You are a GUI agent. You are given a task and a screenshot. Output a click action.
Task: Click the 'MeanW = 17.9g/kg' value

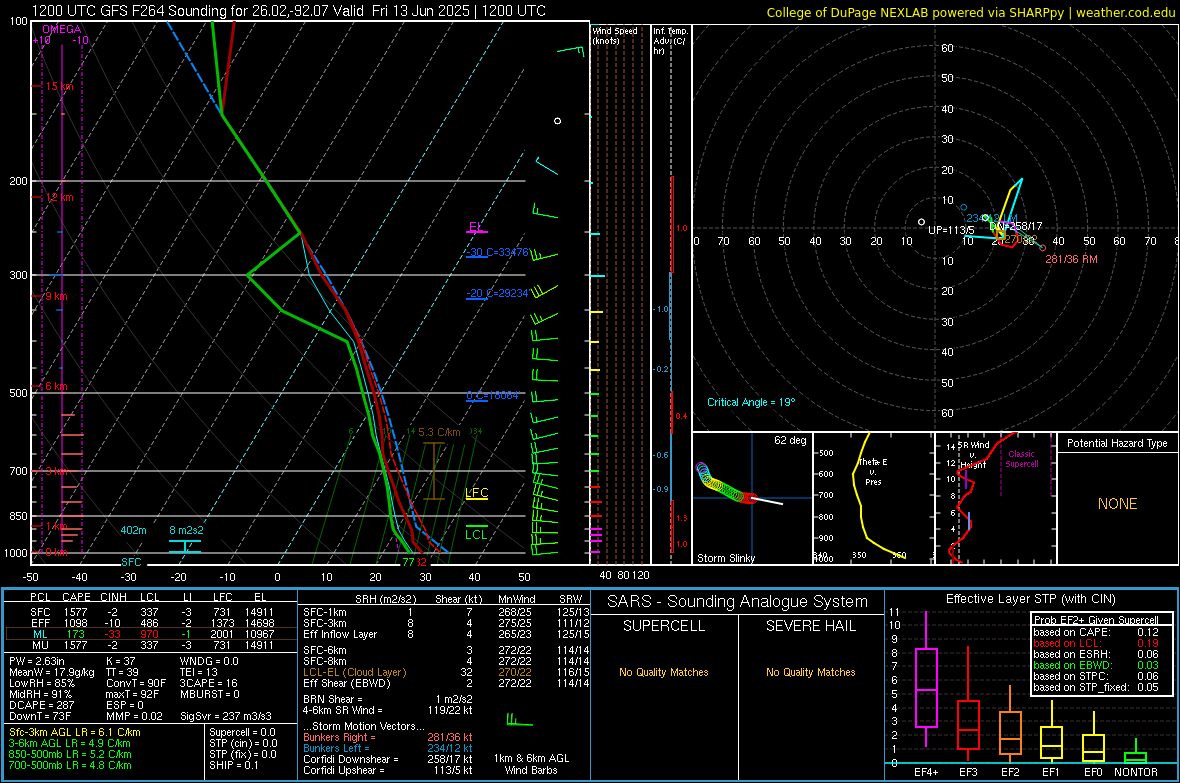[52, 672]
